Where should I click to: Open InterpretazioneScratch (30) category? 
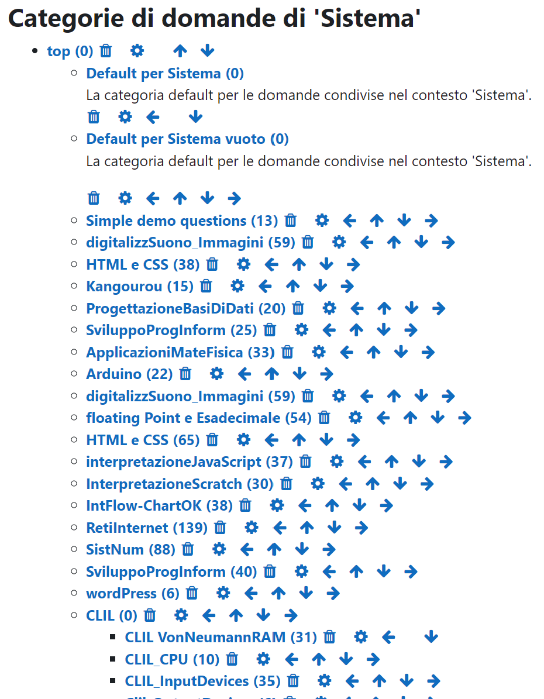(x=180, y=484)
